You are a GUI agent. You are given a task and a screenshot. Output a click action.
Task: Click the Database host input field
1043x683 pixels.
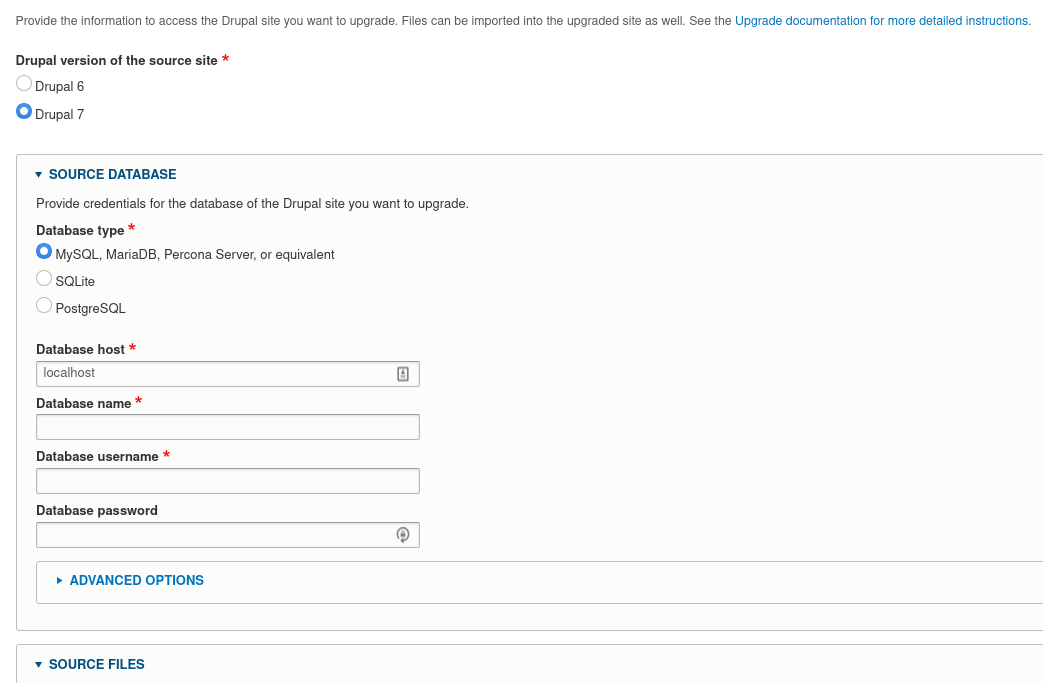tap(227, 374)
